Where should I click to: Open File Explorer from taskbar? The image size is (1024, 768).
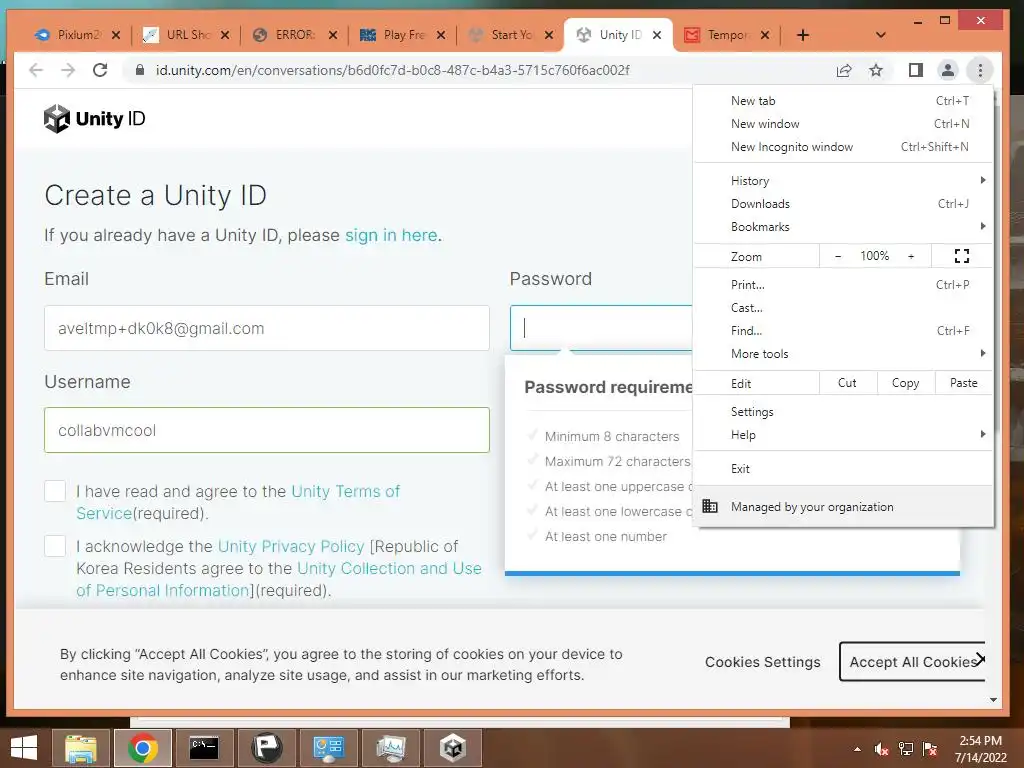pyautogui.click(x=81, y=748)
